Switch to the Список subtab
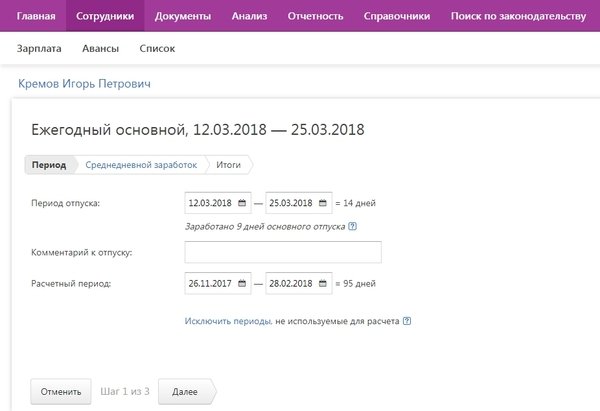 (155, 48)
